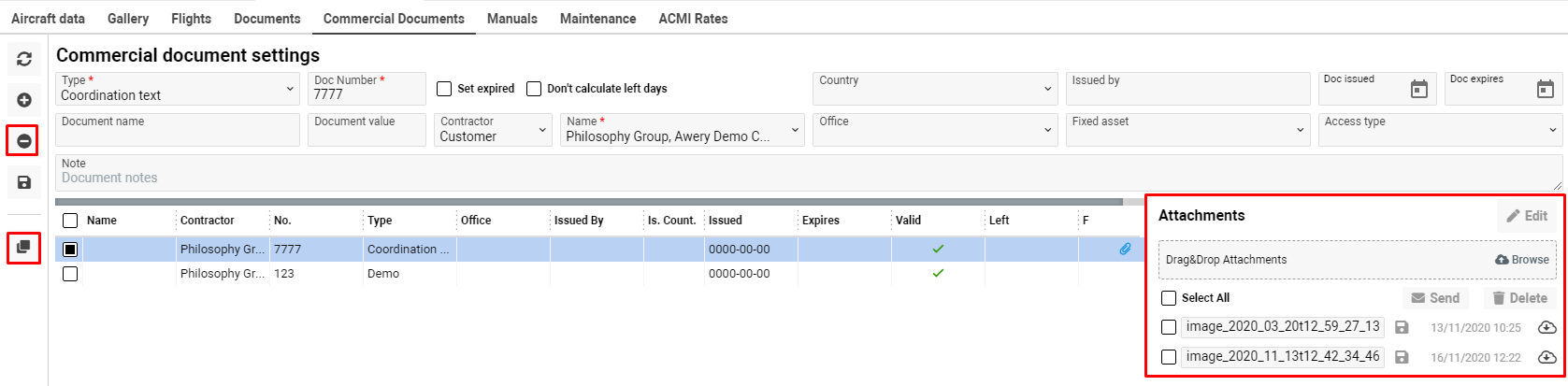Switch to the Maintenance tab
Image resolution: width=1568 pixels, height=386 pixels.
pos(597,19)
